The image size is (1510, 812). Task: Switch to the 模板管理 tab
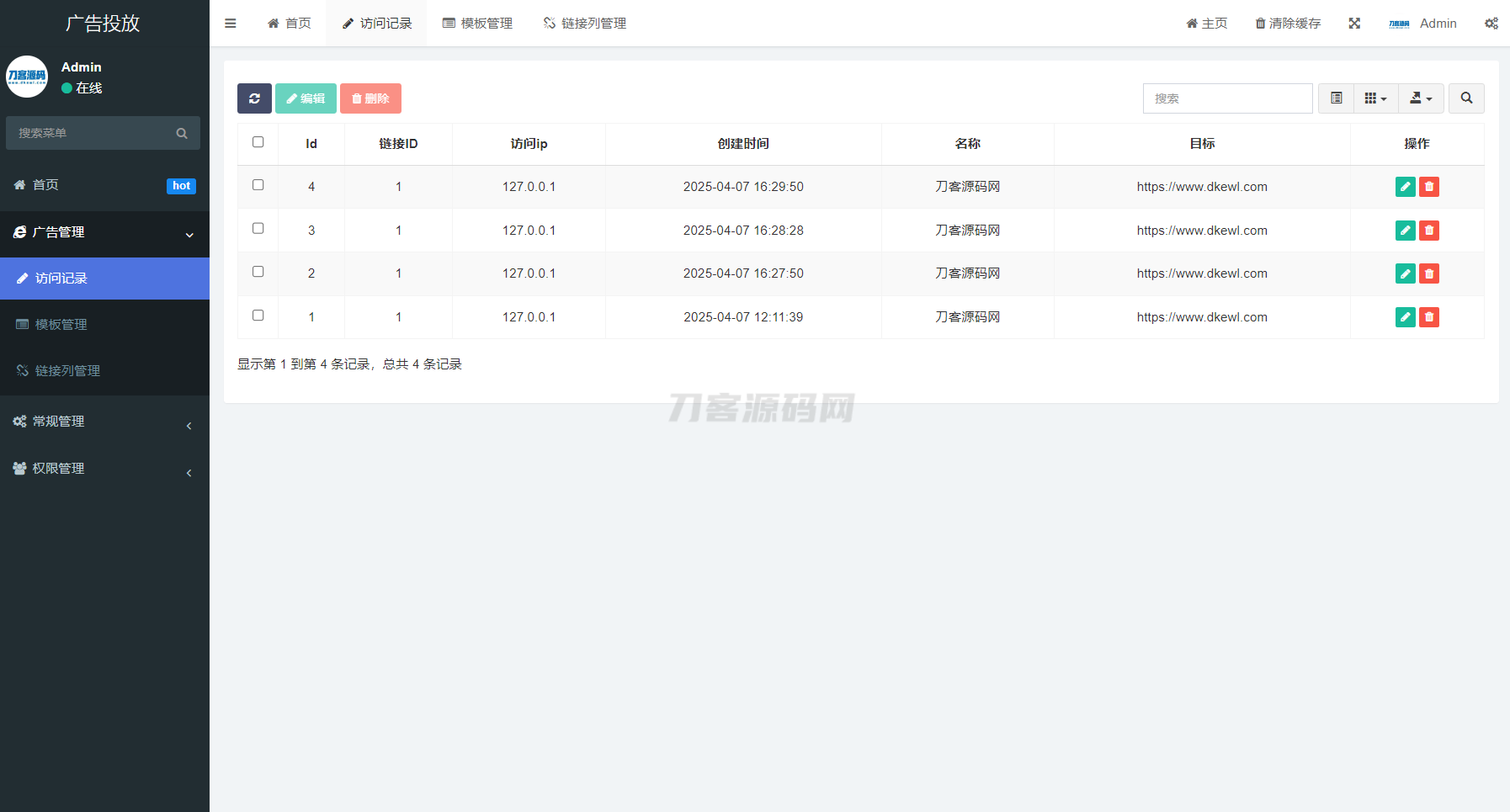coord(477,24)
